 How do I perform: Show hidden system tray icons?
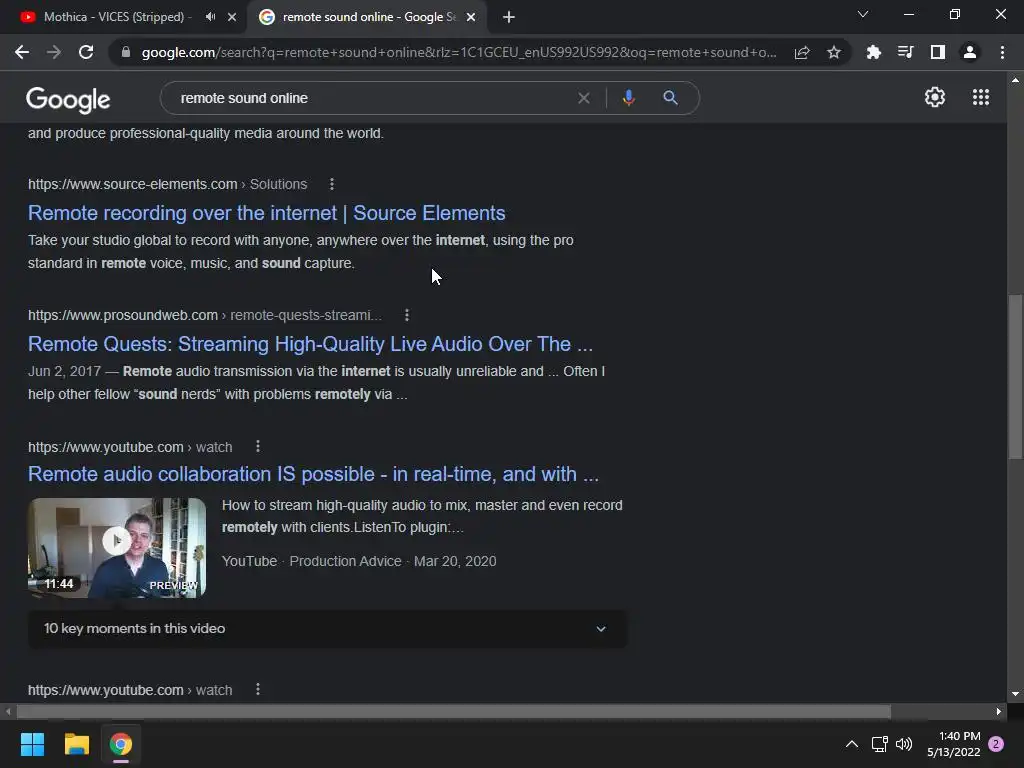852,744
